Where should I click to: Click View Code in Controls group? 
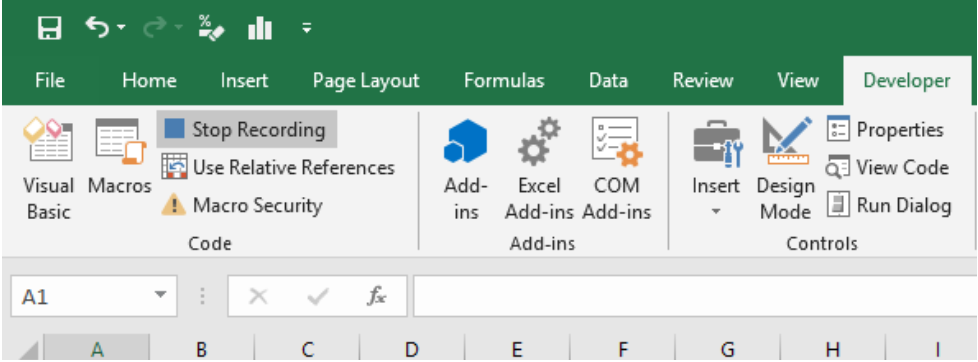(887, 167)
